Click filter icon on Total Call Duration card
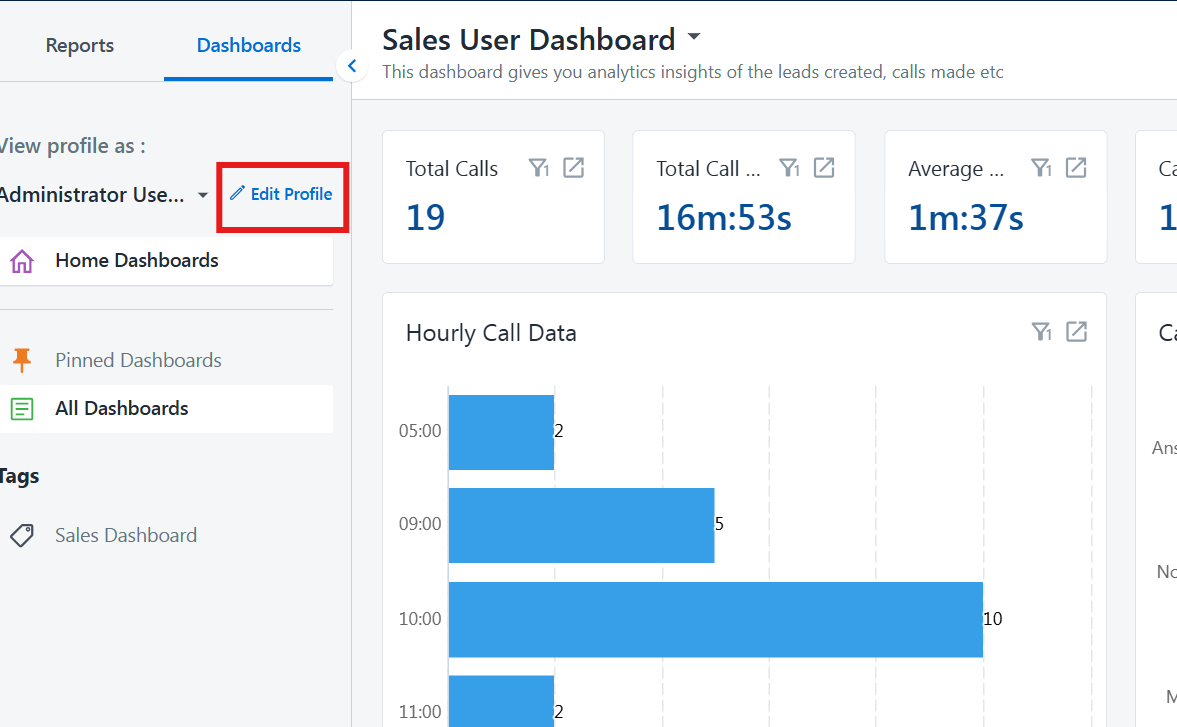 click(790, 168)
